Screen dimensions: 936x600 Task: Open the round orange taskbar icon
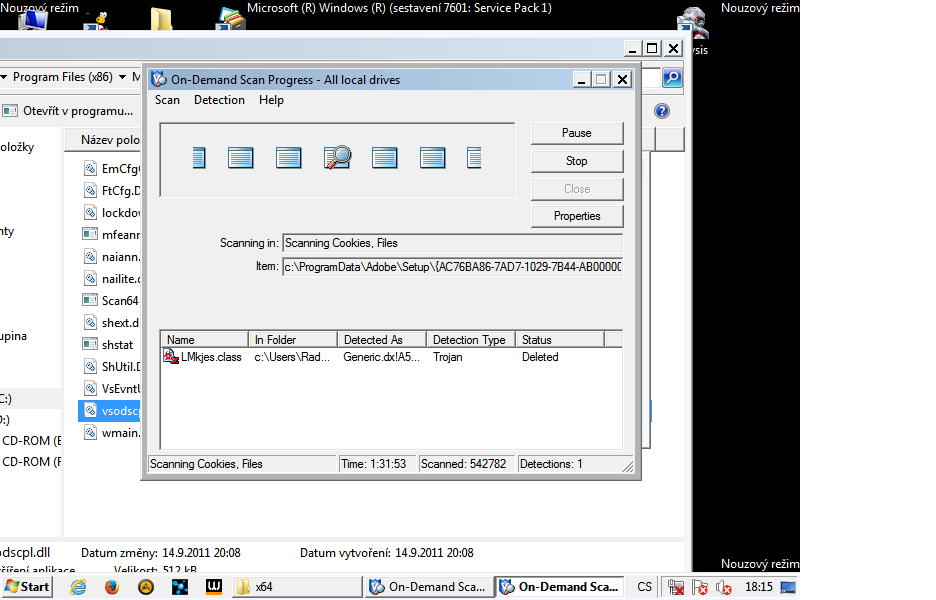146,587
